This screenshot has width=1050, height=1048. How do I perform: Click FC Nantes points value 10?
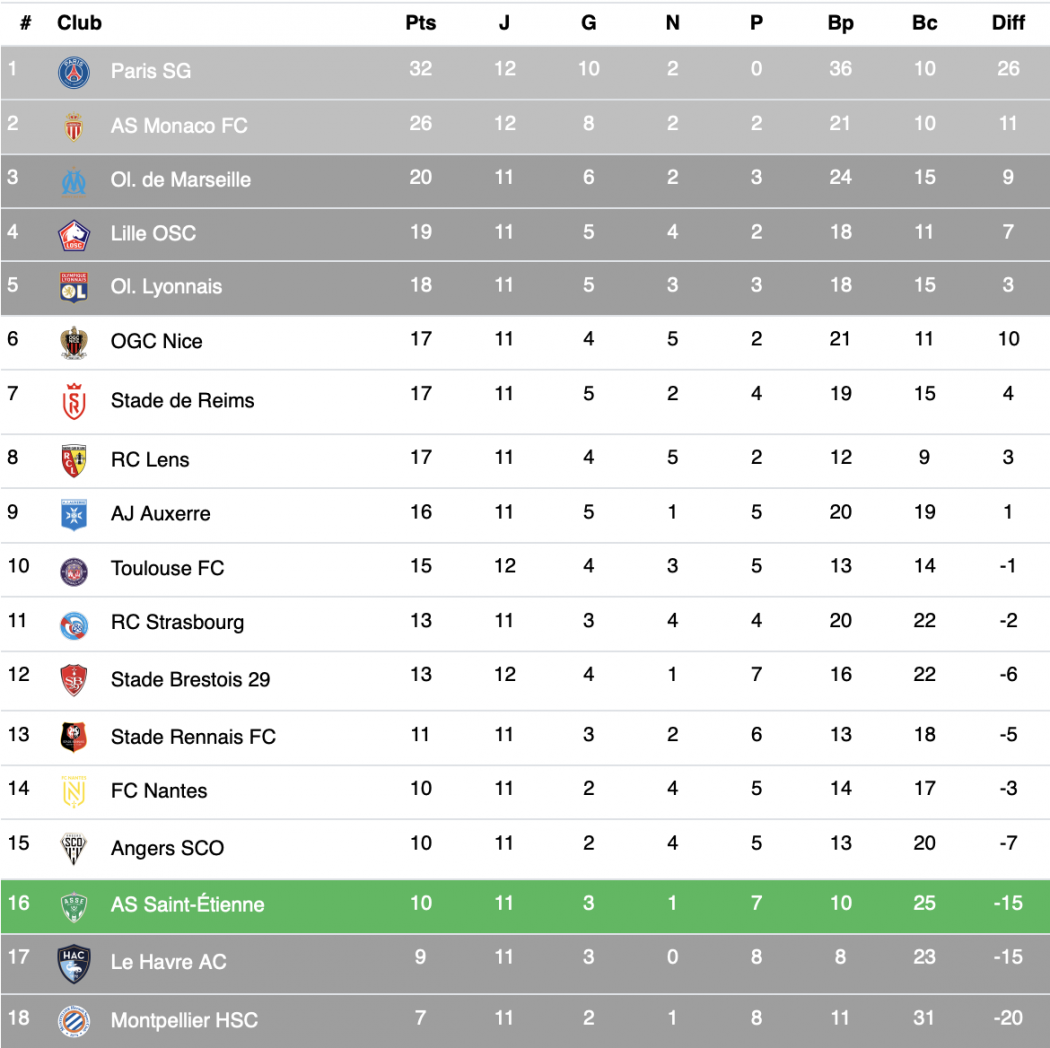[421, 788]
